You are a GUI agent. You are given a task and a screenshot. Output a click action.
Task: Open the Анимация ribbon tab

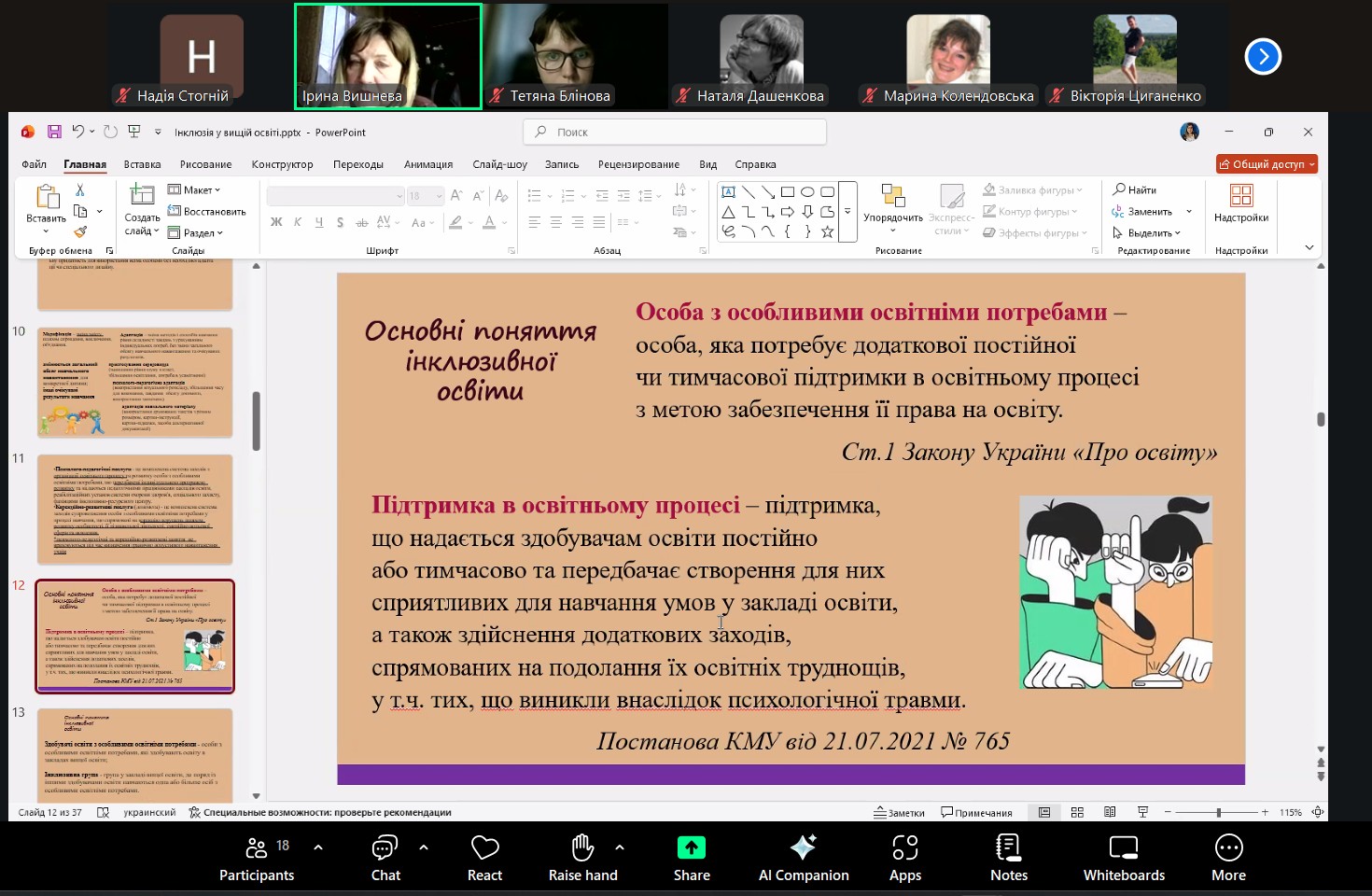point(428,163)
